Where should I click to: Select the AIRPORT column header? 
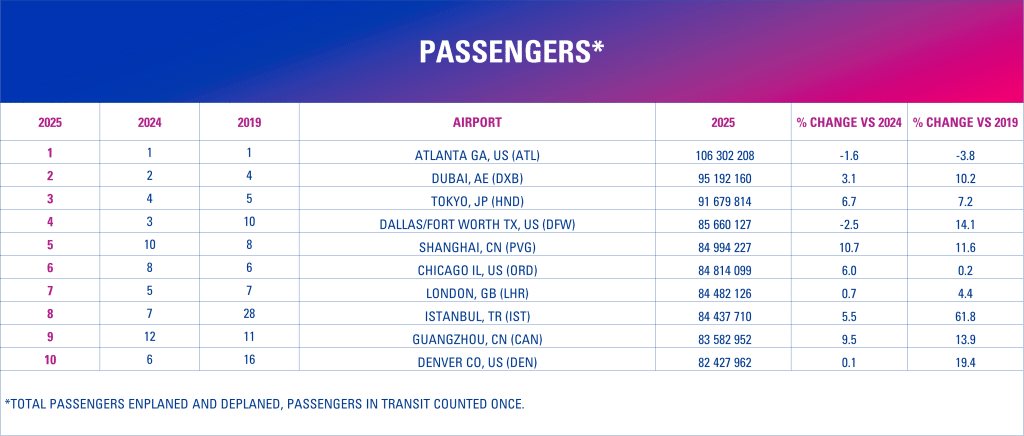click(x=477, y=122)
